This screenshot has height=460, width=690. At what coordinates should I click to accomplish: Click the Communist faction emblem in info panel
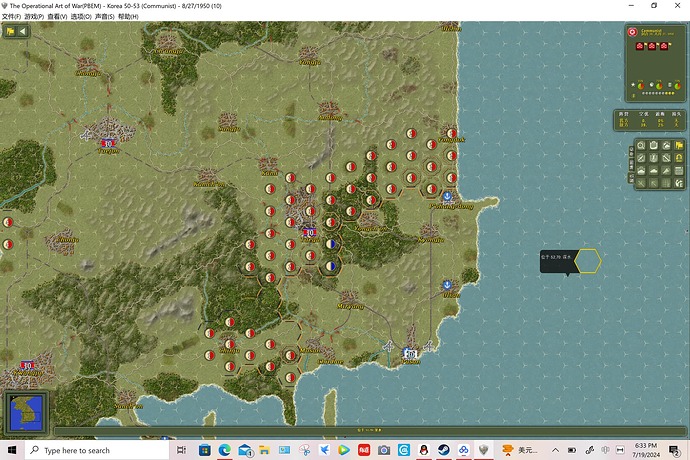632,32
